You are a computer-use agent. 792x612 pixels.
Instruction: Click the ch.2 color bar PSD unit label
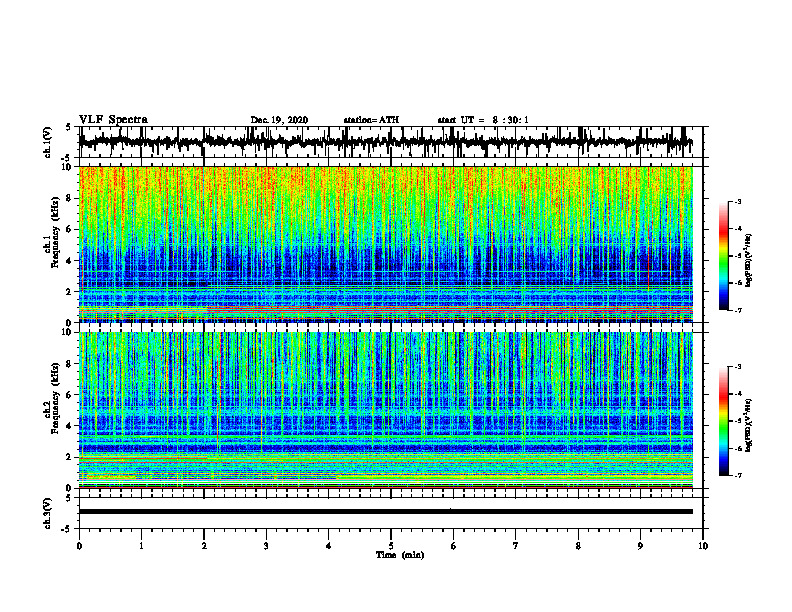pos(748,425)
